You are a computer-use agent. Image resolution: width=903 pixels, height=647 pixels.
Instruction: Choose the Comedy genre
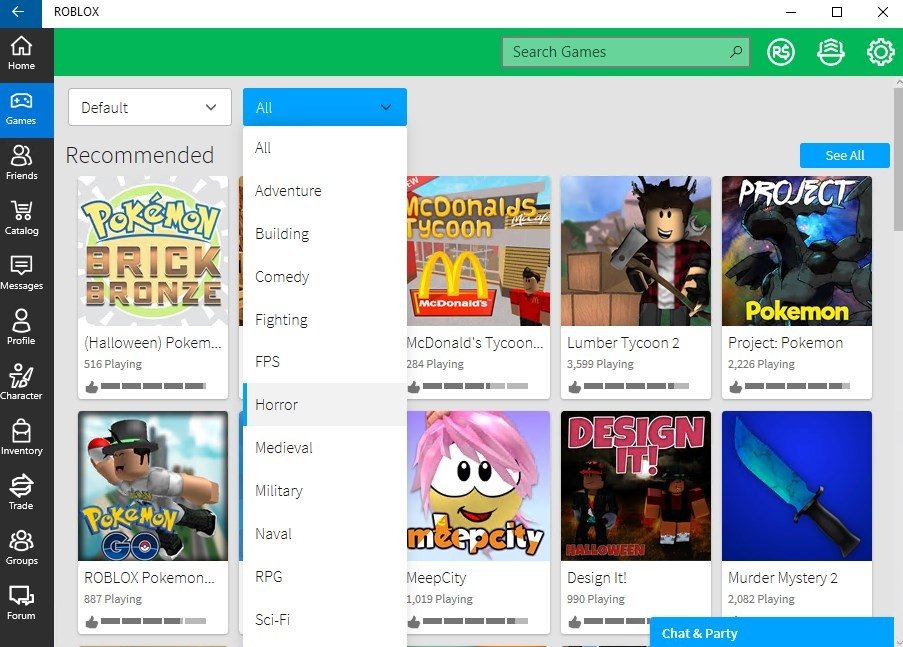click(325, 277)
